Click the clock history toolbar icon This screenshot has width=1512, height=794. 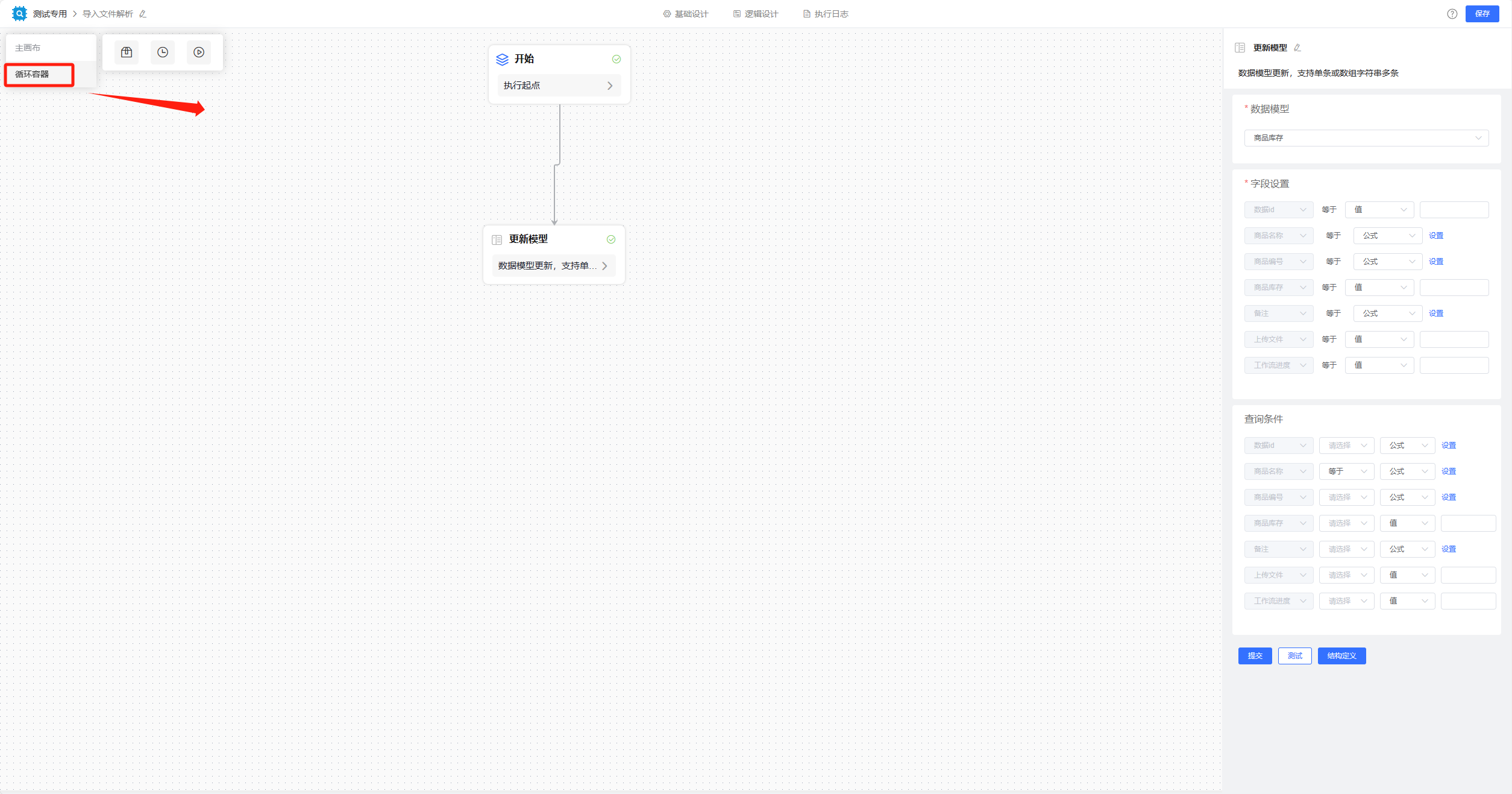pyautogui.click(x=163, y=52)
